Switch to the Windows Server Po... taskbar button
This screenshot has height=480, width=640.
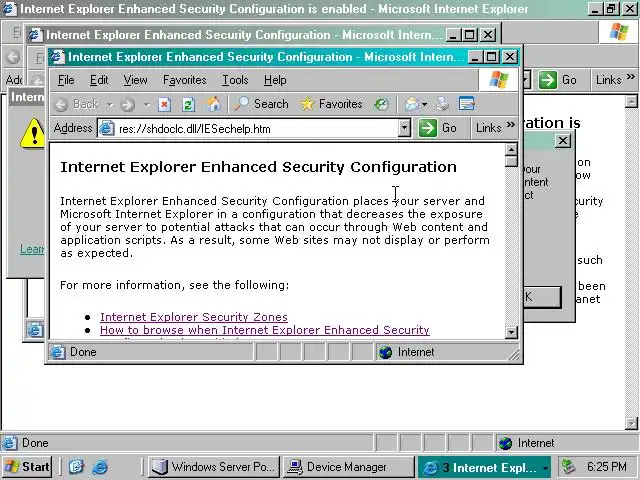click(x=213, y=467)
